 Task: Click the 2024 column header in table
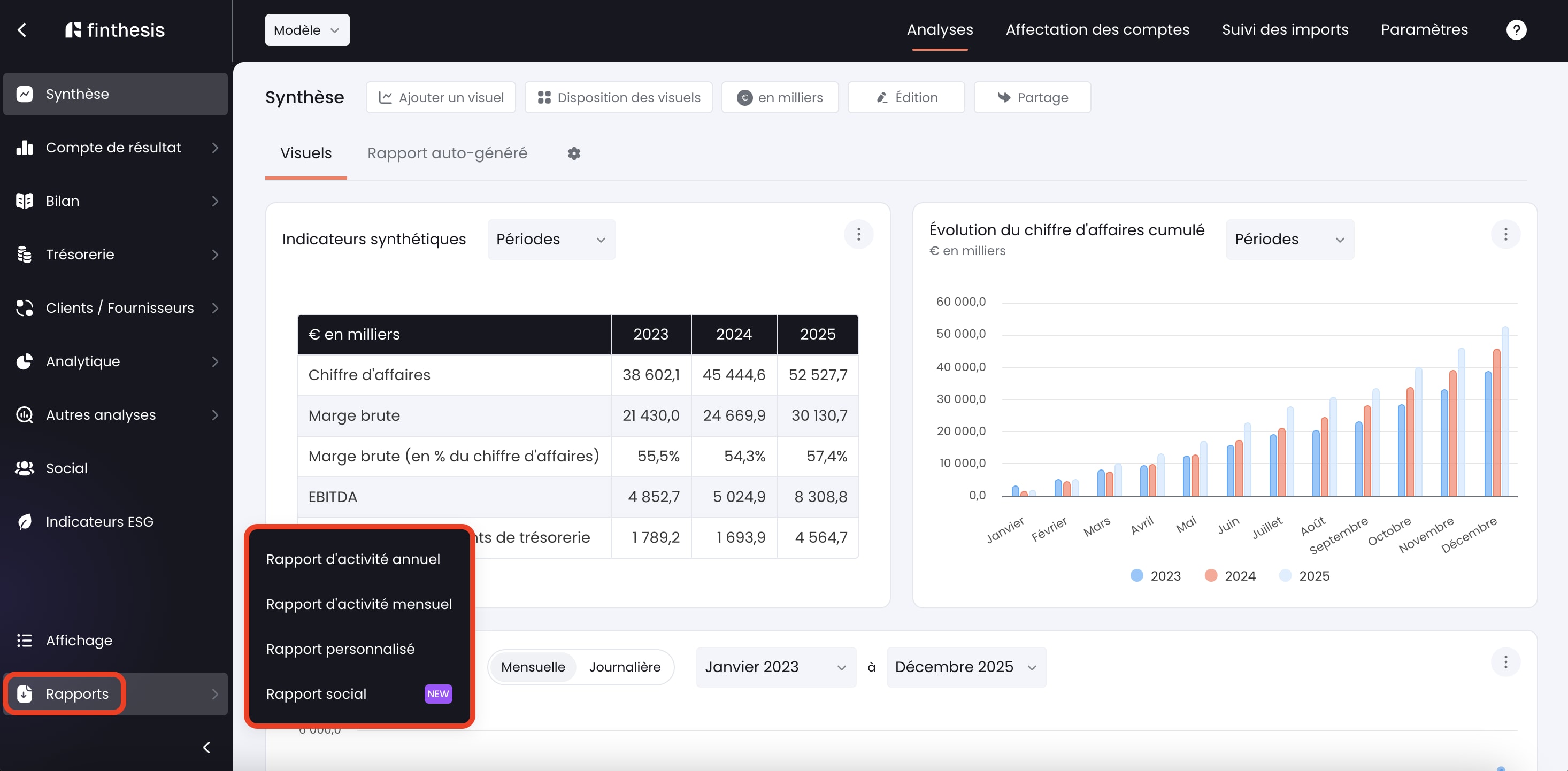tap(734, 334)
